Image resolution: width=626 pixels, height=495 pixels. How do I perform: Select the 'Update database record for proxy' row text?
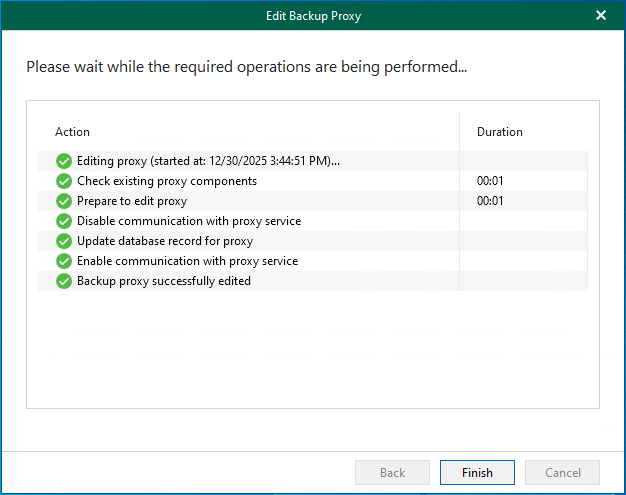point(165,241)
